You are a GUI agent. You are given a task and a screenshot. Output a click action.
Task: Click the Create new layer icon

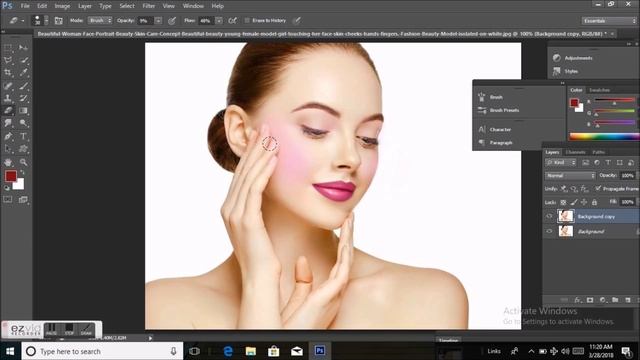[628, 300]
